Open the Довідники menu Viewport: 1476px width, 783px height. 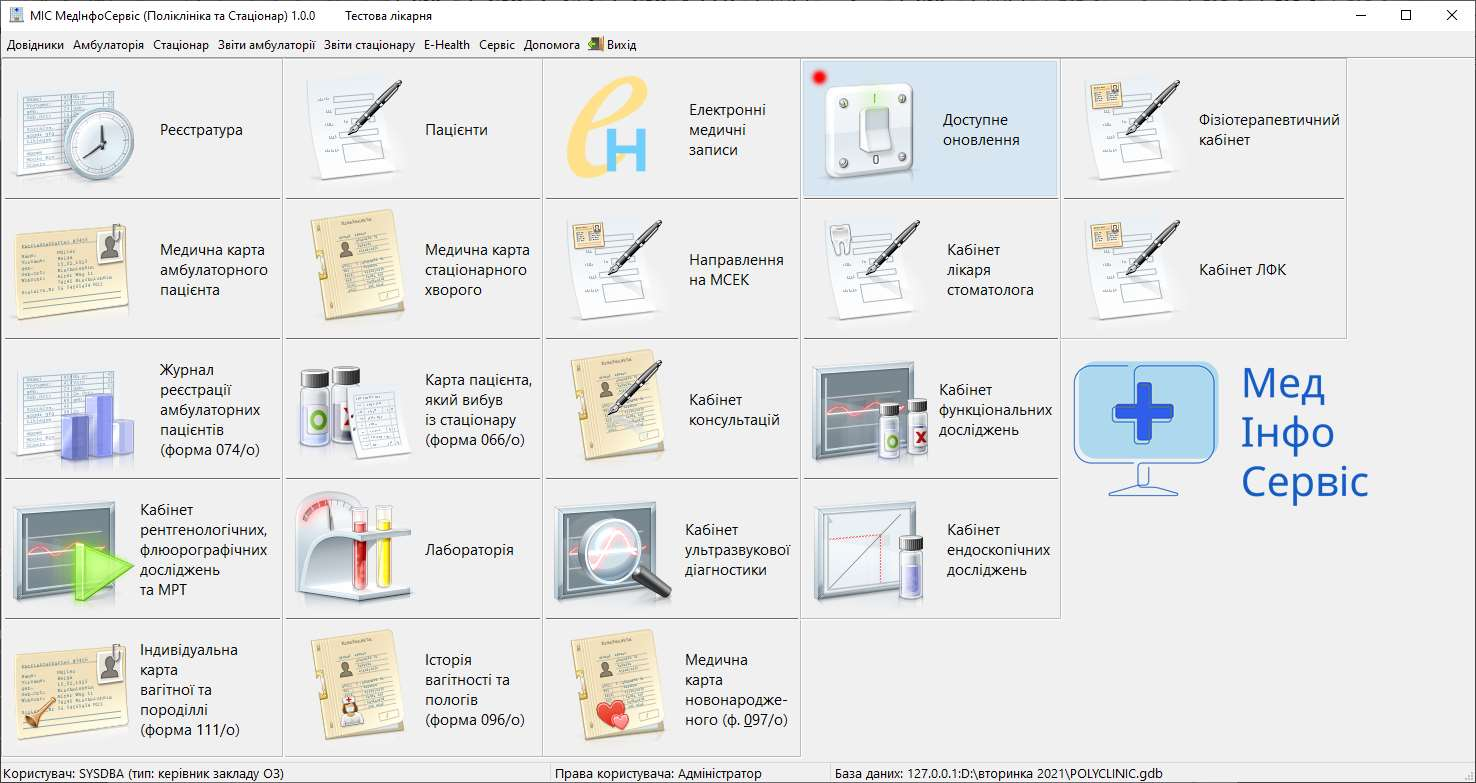[x=35, y=45]
